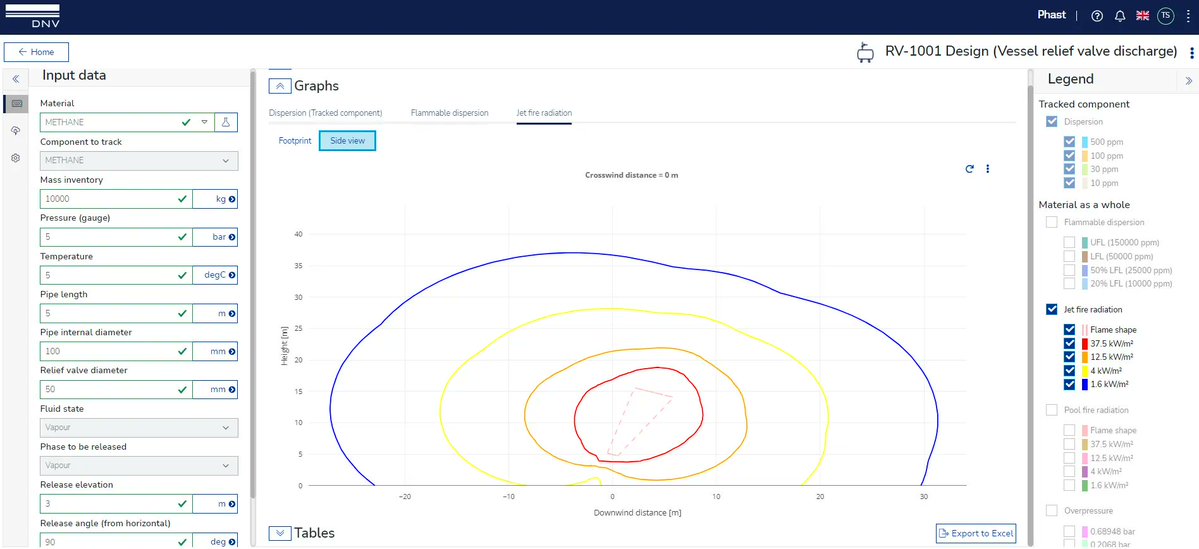Change language via UK flag icon
Image resolution: width=1199 pixels, height=549 pixels.
[1143, 16]
